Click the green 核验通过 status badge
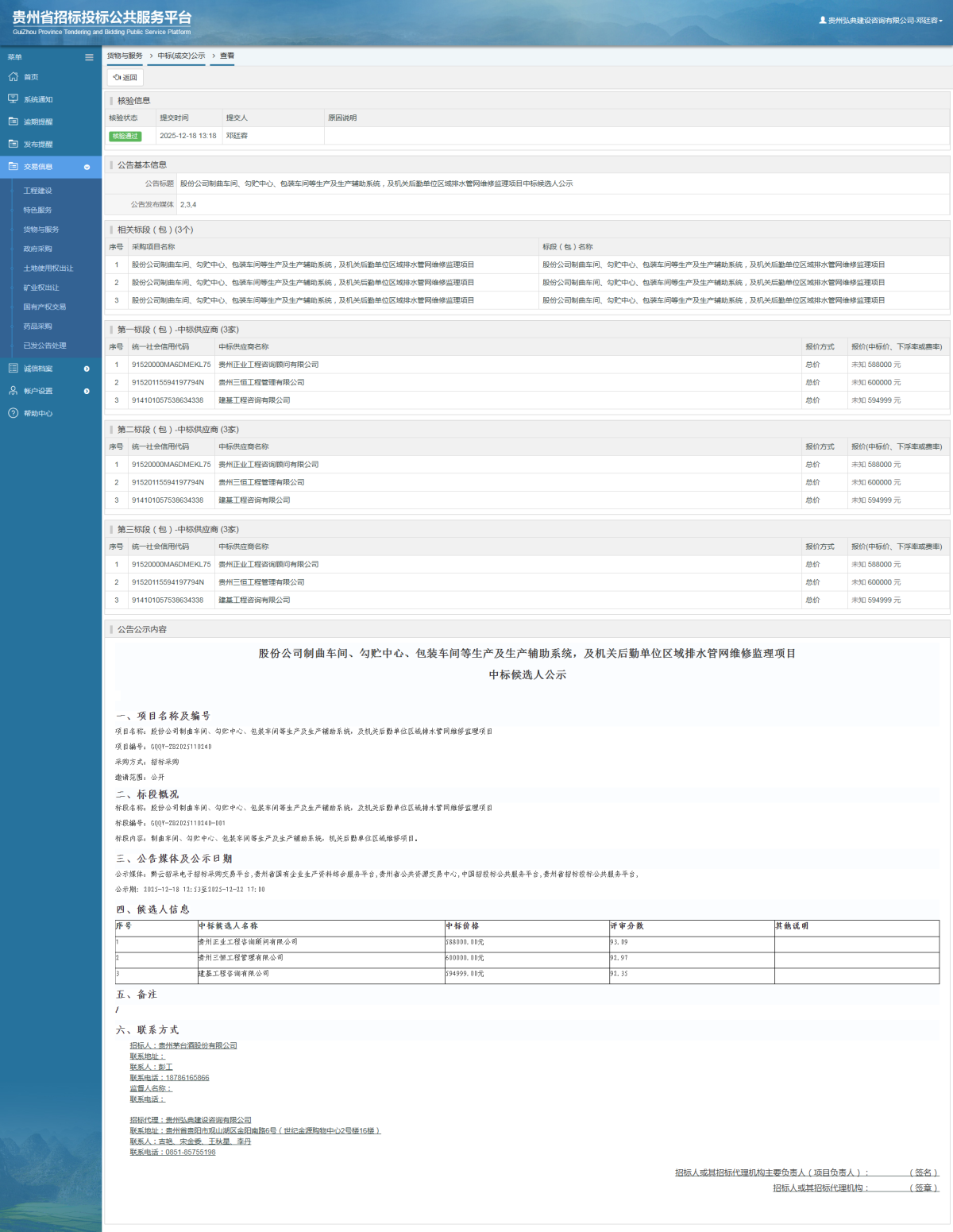Screen dimensions: 953x1232 (125, 136)
